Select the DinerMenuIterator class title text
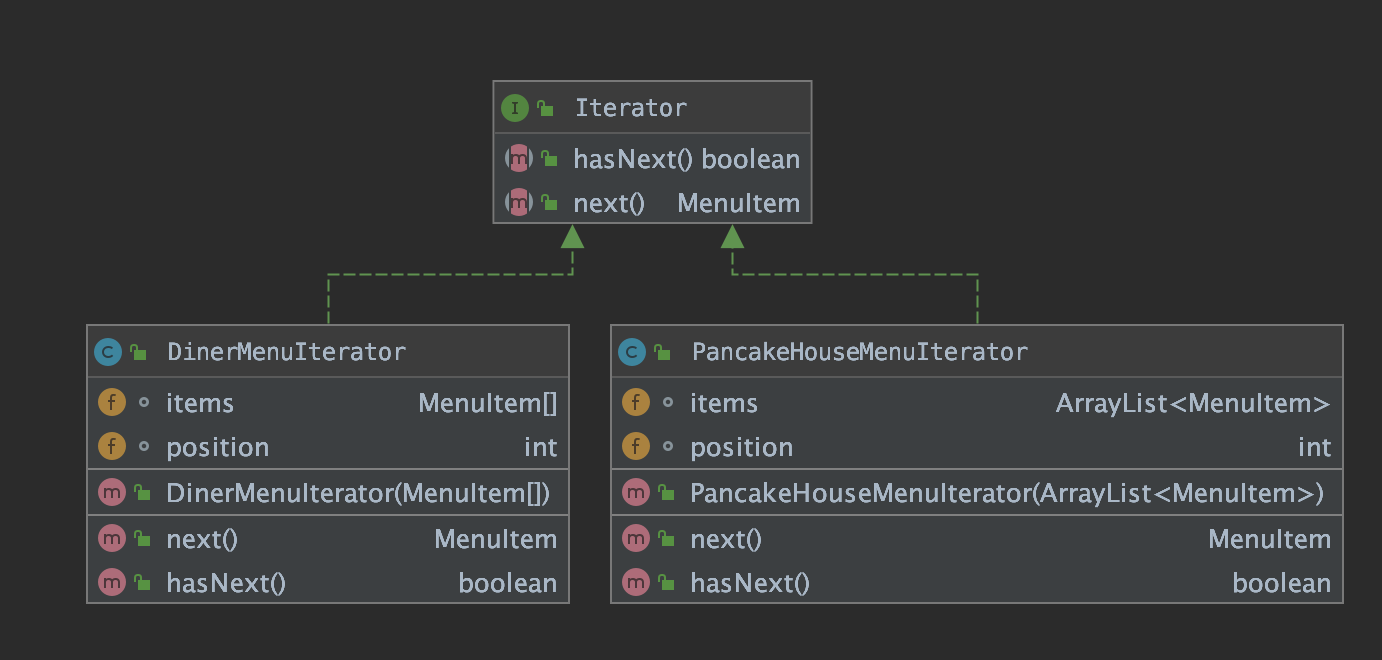The height and width of the screenshot is (660, 1382). click(x=285, y=351)
